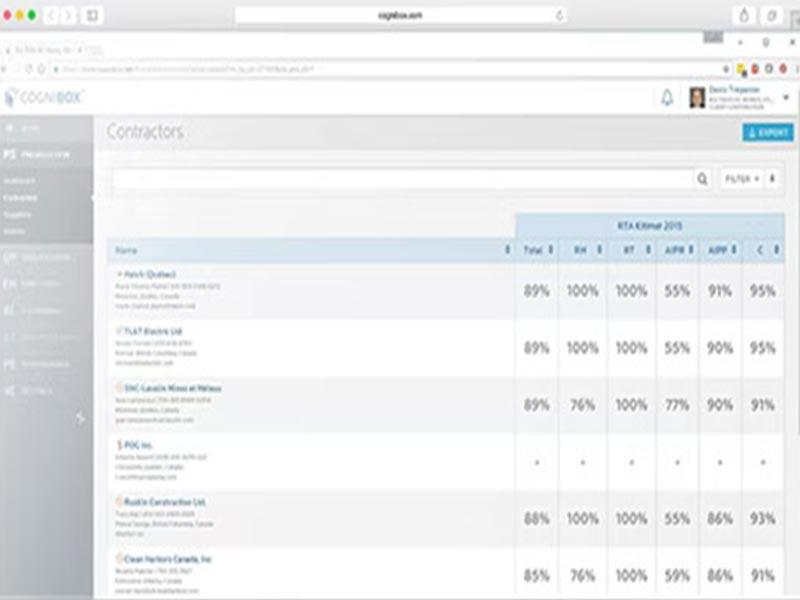Open the SNC-Lavalin Mines et Métaux link
Viewport: 800px width, 600px height.
pos(172,388)
